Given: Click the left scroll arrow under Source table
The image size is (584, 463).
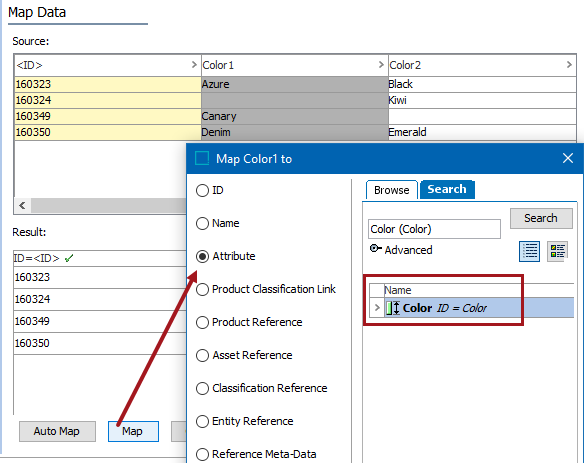Looking at the screenshot, I should point(22,205).
